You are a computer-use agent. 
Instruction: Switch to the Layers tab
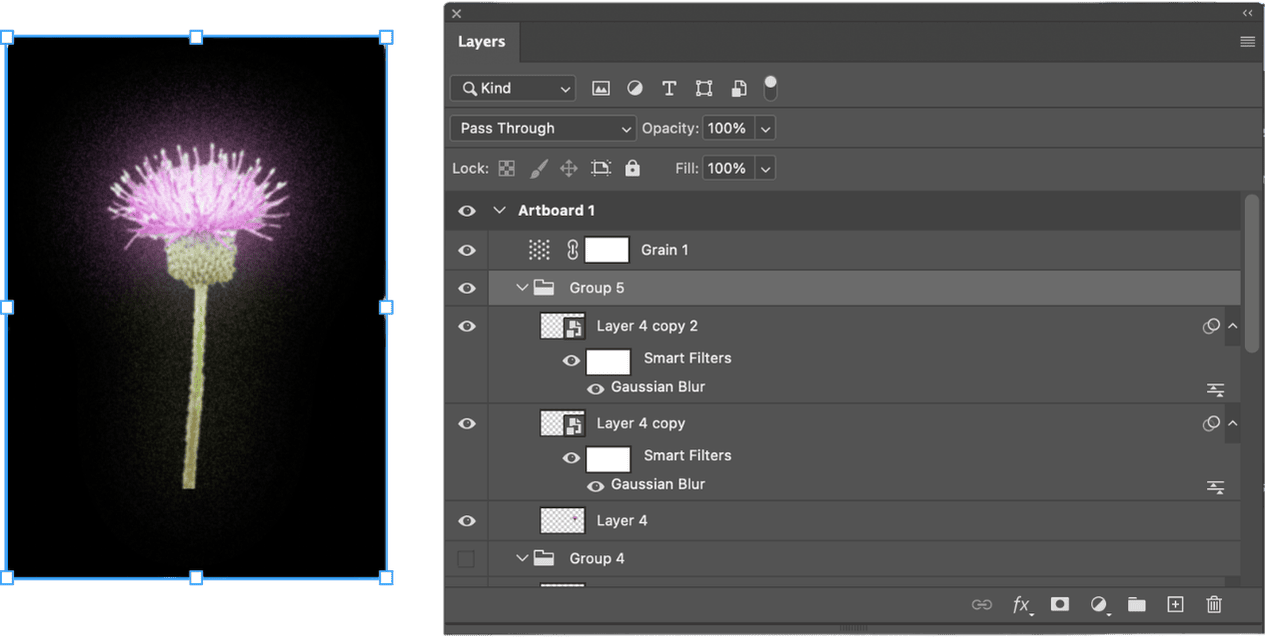(x=481, y=42)
